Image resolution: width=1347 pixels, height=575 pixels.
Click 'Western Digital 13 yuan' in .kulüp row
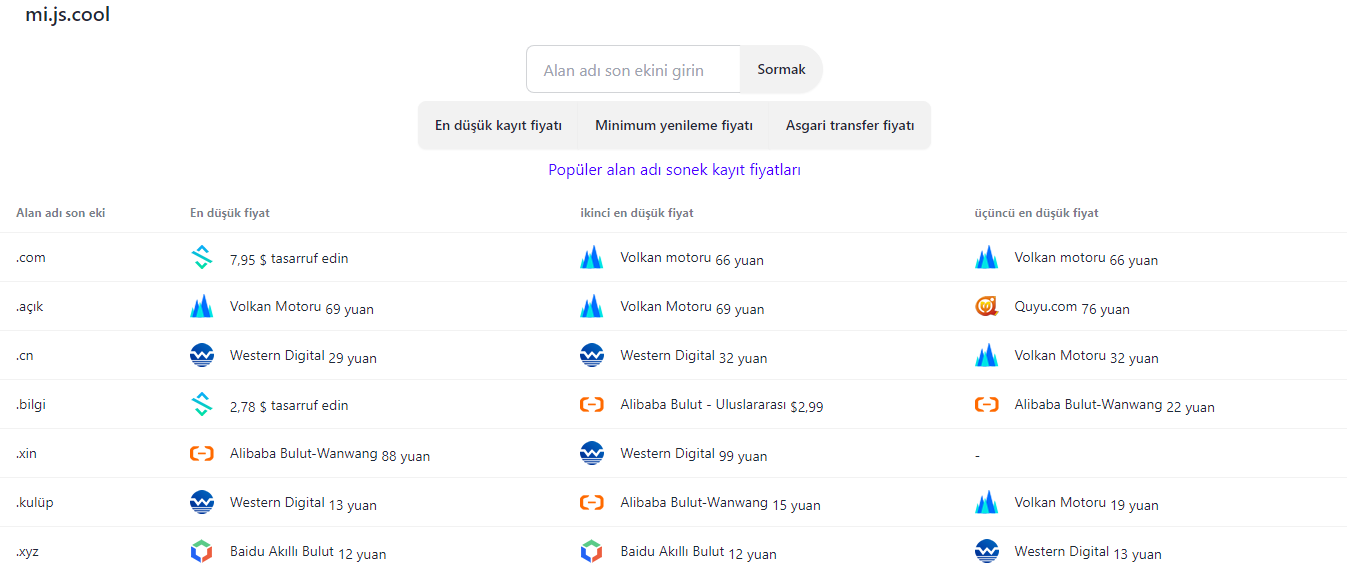coord(303,504)
